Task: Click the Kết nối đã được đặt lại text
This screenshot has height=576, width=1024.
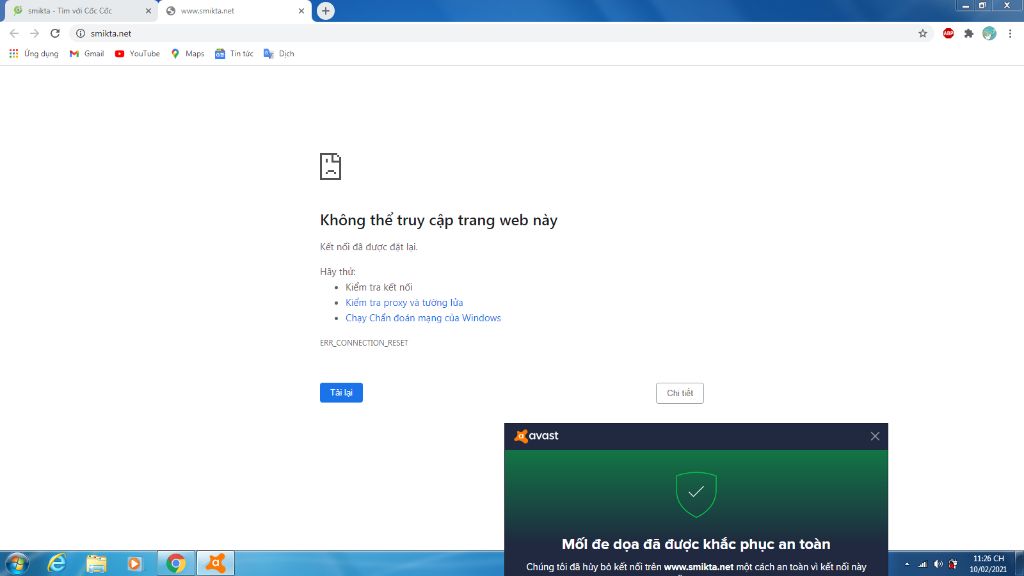Action: (368, 247)
